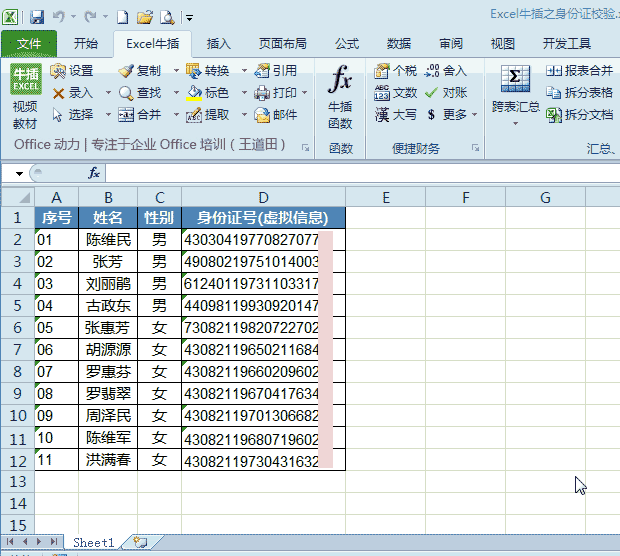620x556 pixels.
Task: Expand the 打印 dropdown arrow
Action: [304, 93]
